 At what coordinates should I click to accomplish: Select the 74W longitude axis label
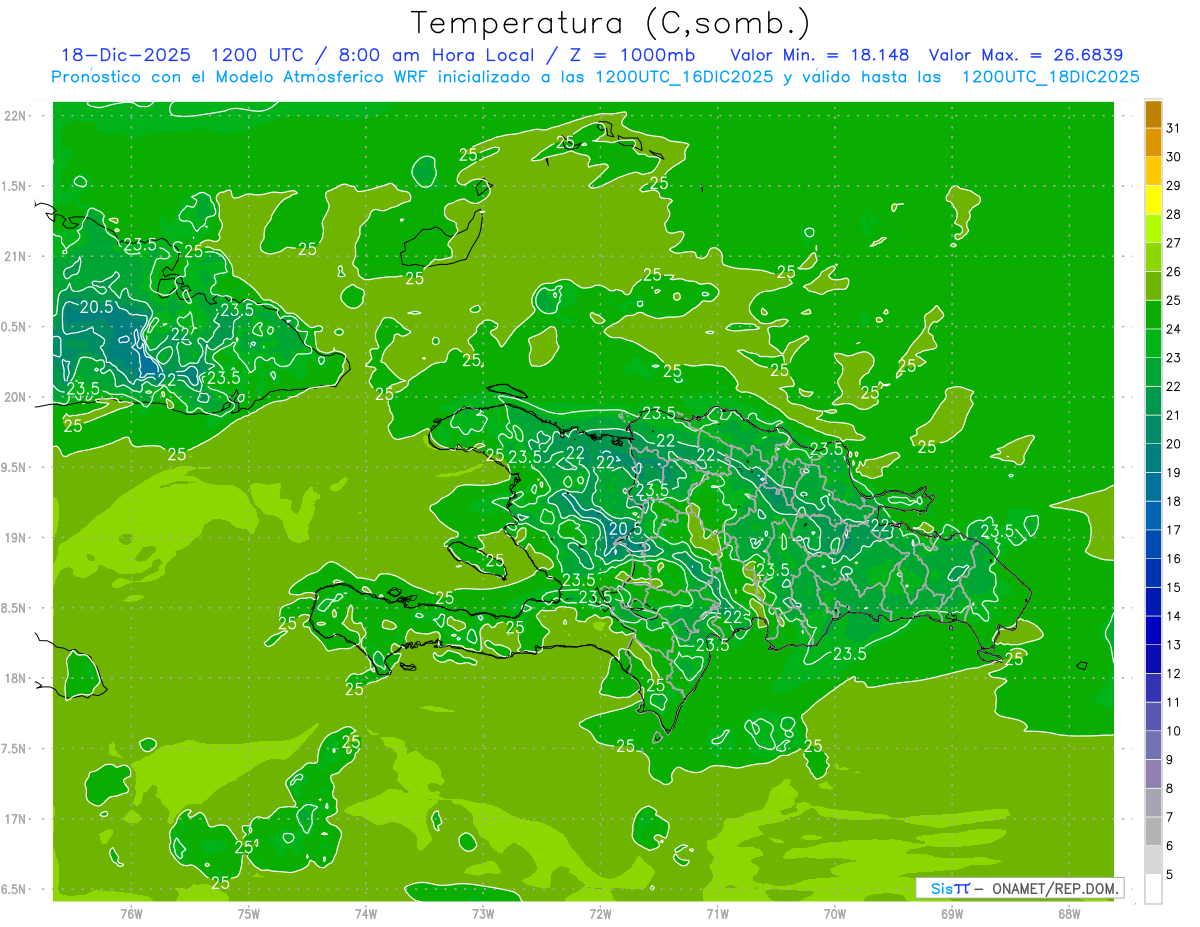tap(366, 914)
